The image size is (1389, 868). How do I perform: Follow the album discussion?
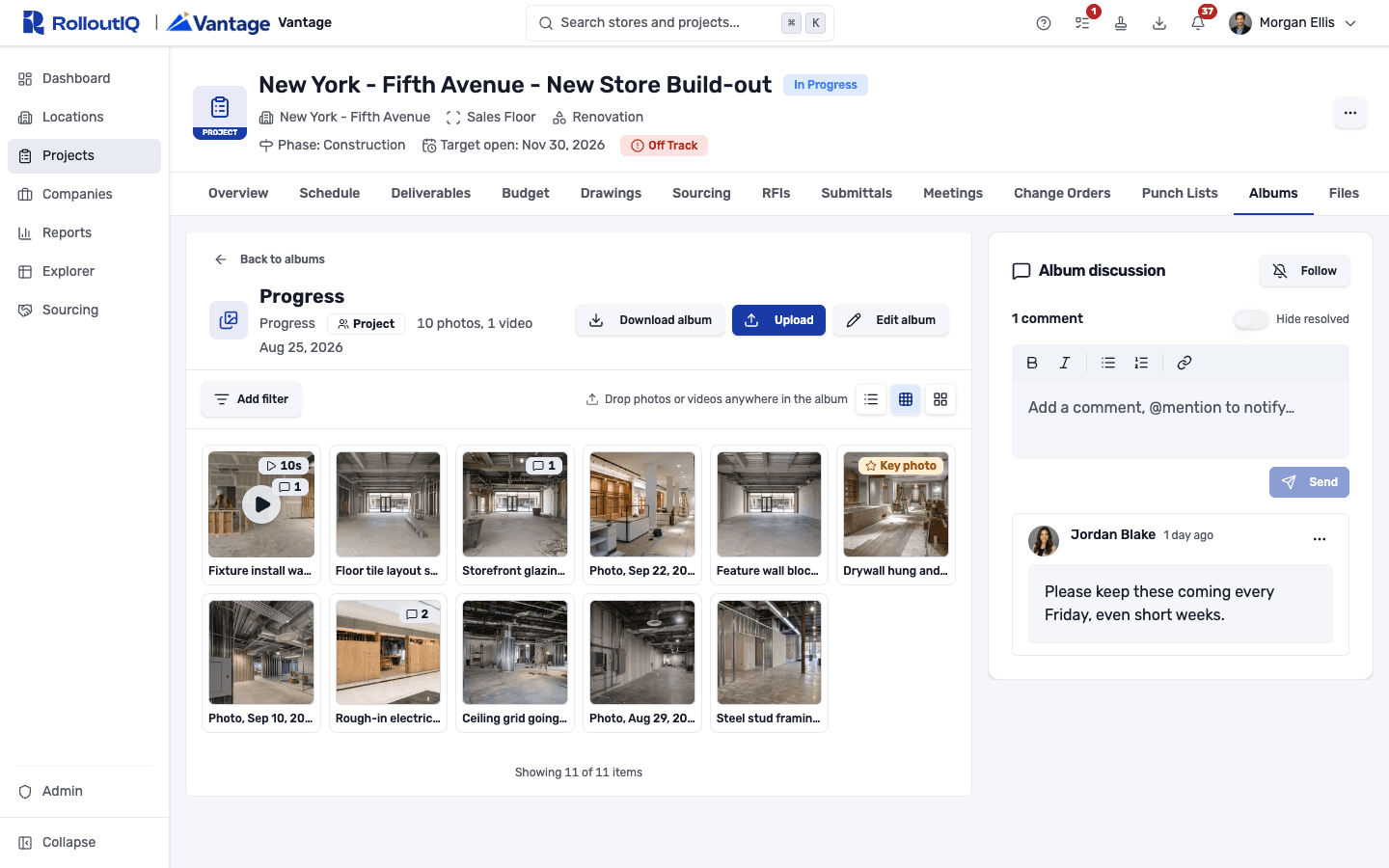(x=1304, y=271)
